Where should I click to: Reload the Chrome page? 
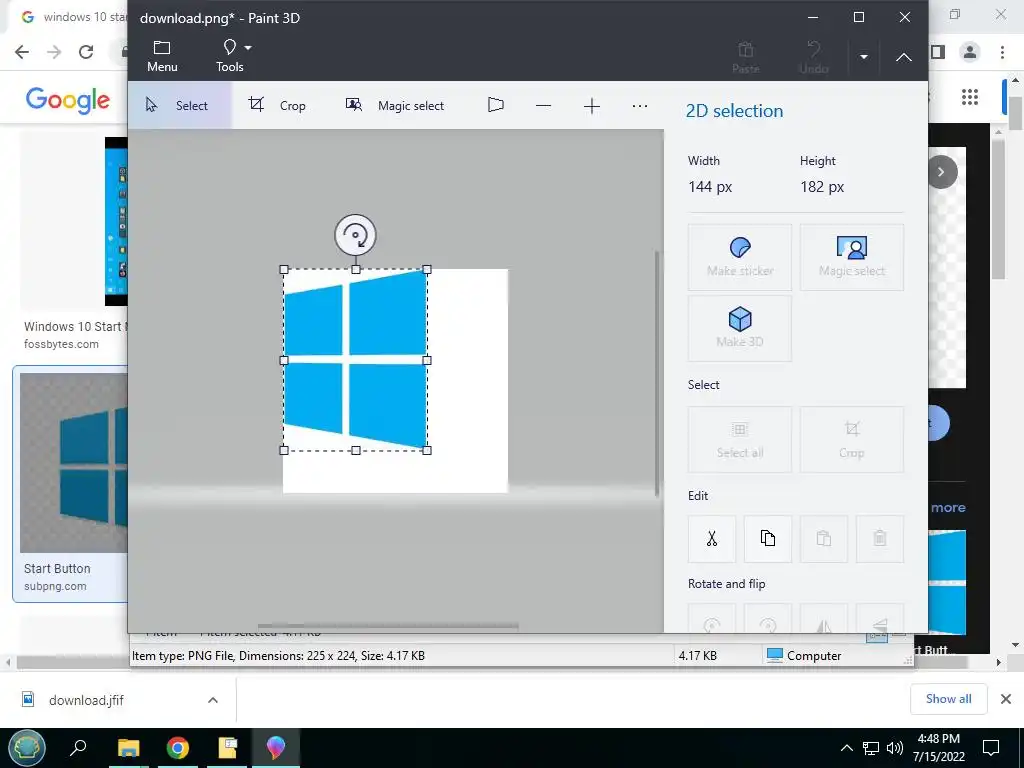pos(86,52)
